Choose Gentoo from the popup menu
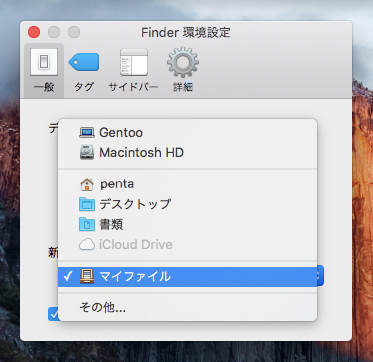This screenshot has width=373, height=362. click(187, 133)
